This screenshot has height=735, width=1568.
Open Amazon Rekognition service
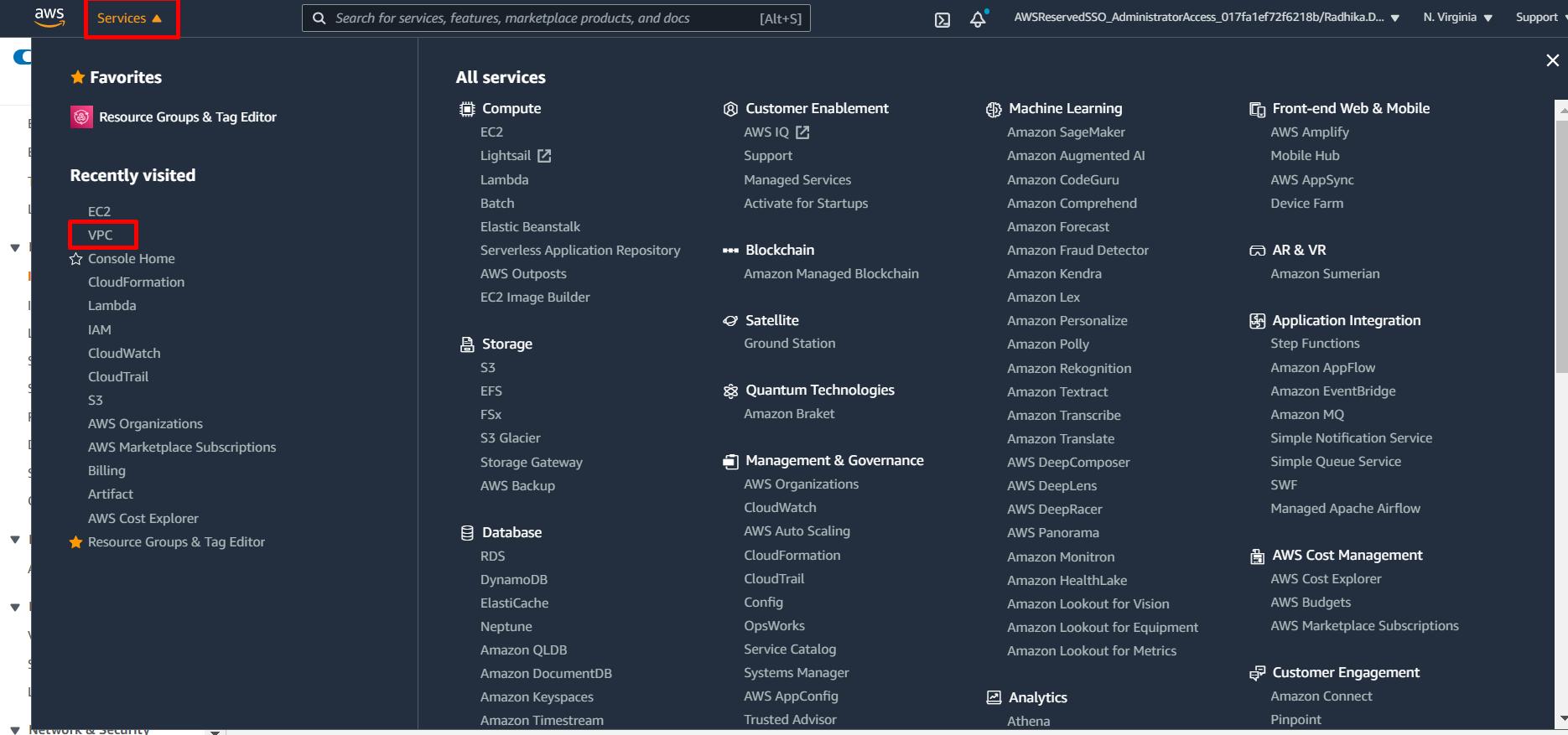click(x=1069, y=369)
